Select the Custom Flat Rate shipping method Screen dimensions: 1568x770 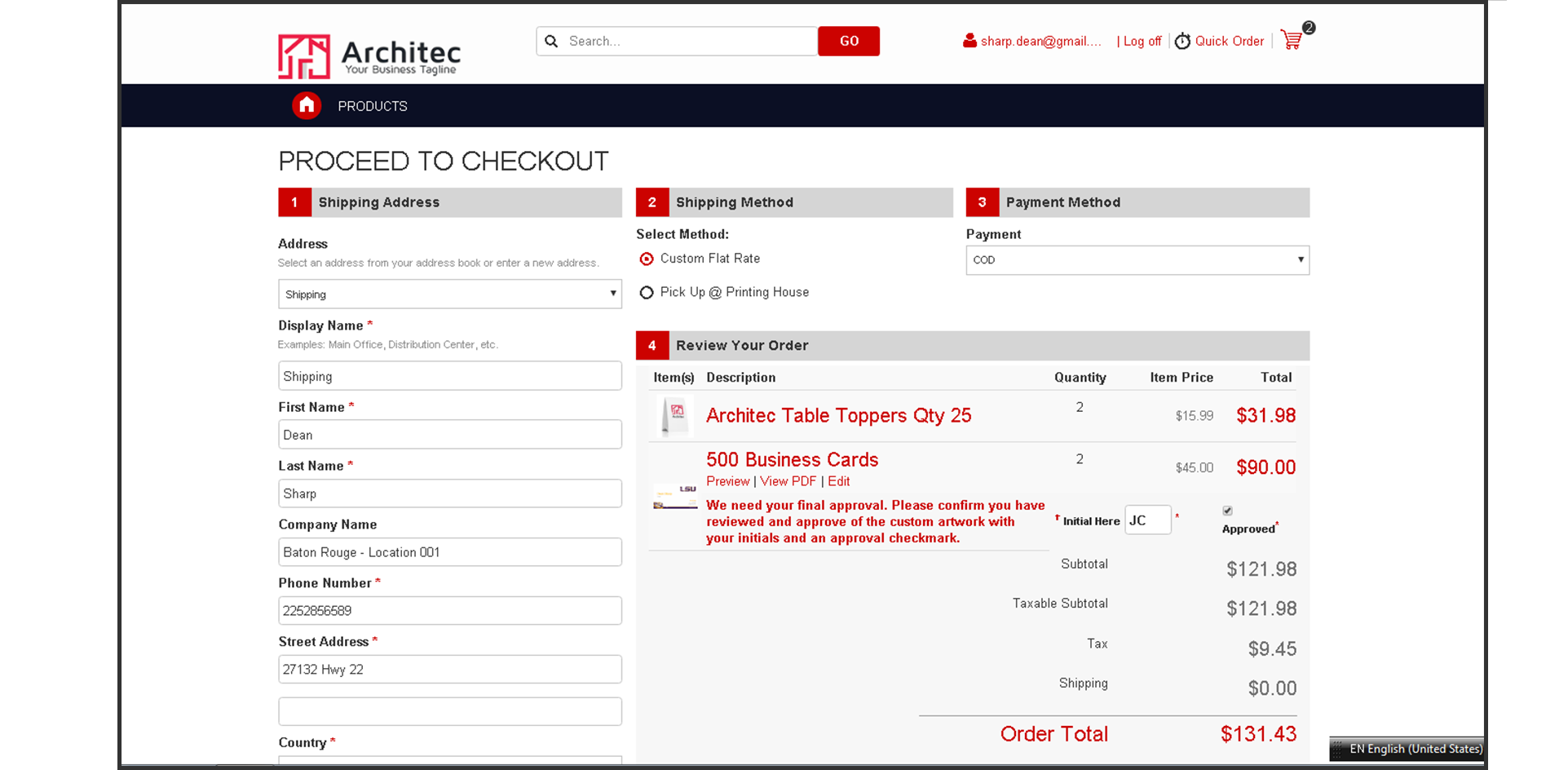point(646,259)
